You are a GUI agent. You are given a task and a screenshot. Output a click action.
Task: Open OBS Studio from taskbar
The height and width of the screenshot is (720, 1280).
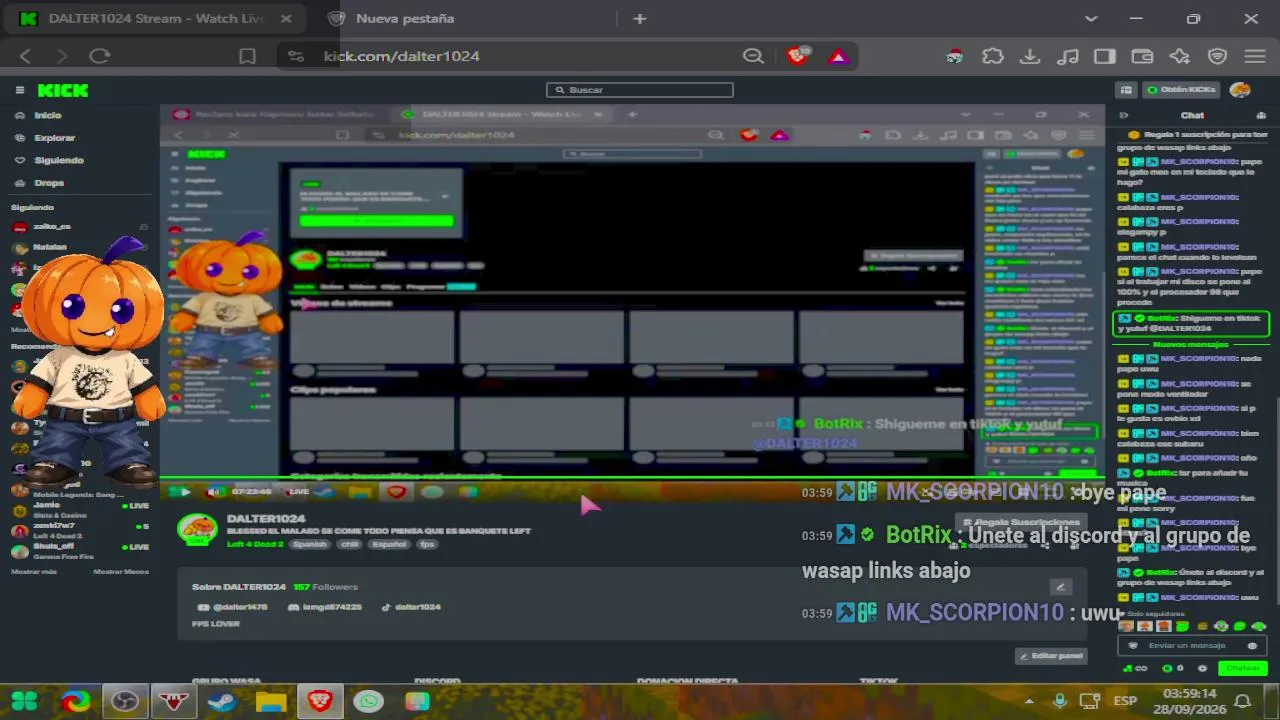[x=125, y=701]
